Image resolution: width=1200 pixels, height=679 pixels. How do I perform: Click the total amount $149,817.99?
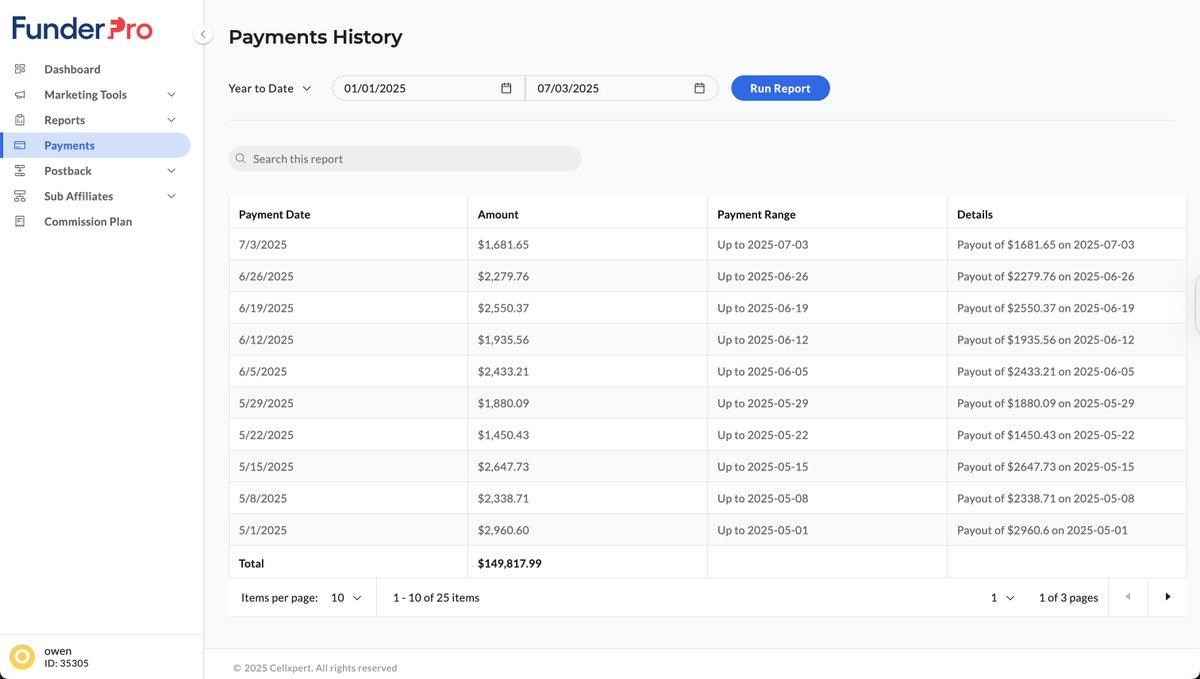[x=510, y=563]
